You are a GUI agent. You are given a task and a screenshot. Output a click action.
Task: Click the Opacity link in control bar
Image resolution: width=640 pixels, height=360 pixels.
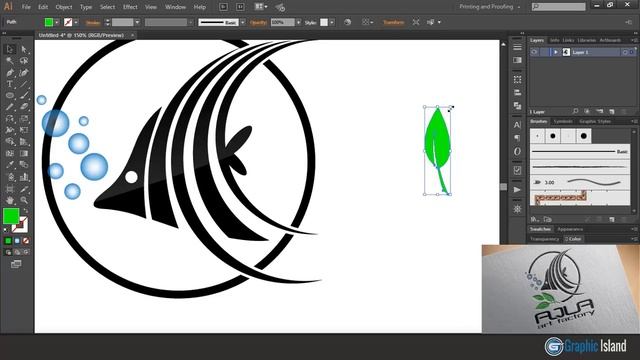pos(258,22)
